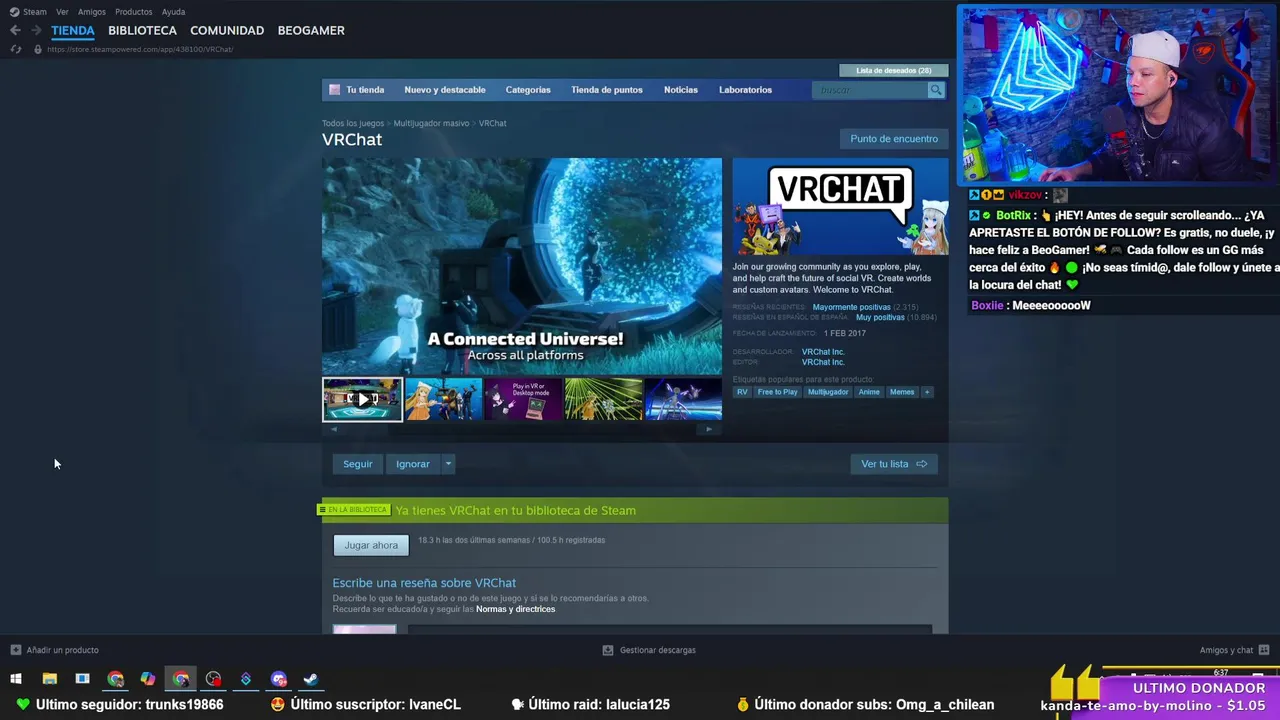Click the download icon beside Gestionar descargas
Viewport: 1280px width, 720px height.
[x=608, y=650]
